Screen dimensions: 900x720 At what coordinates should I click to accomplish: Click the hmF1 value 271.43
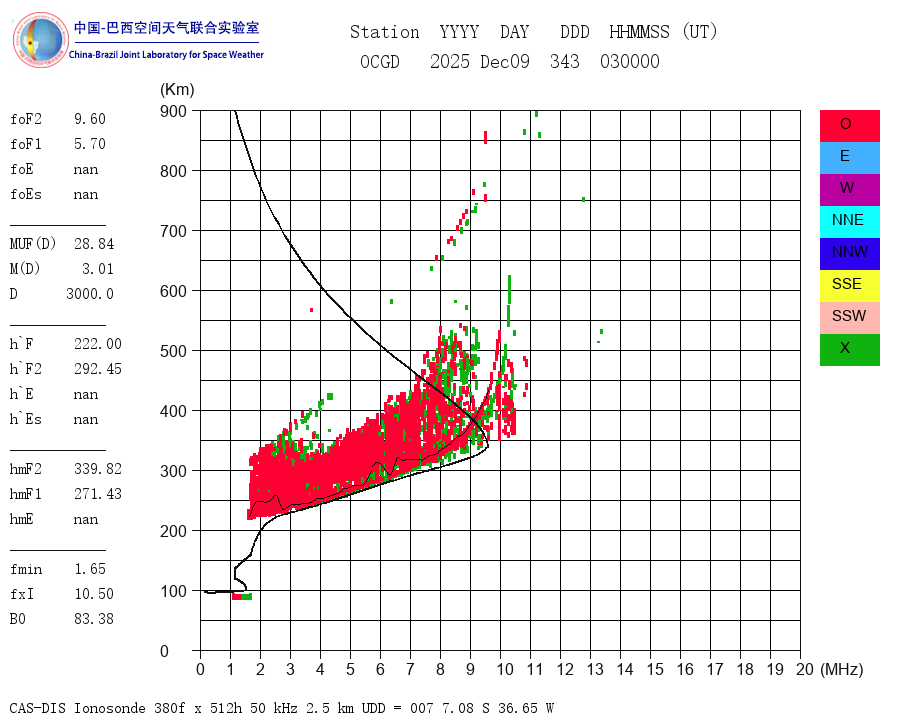[x=98, y=494]
